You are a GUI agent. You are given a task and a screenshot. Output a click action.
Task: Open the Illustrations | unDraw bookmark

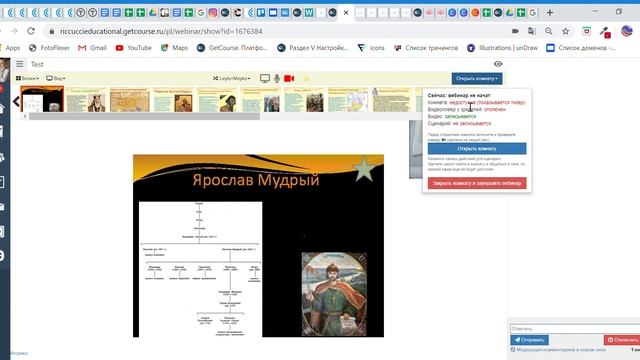502,48
